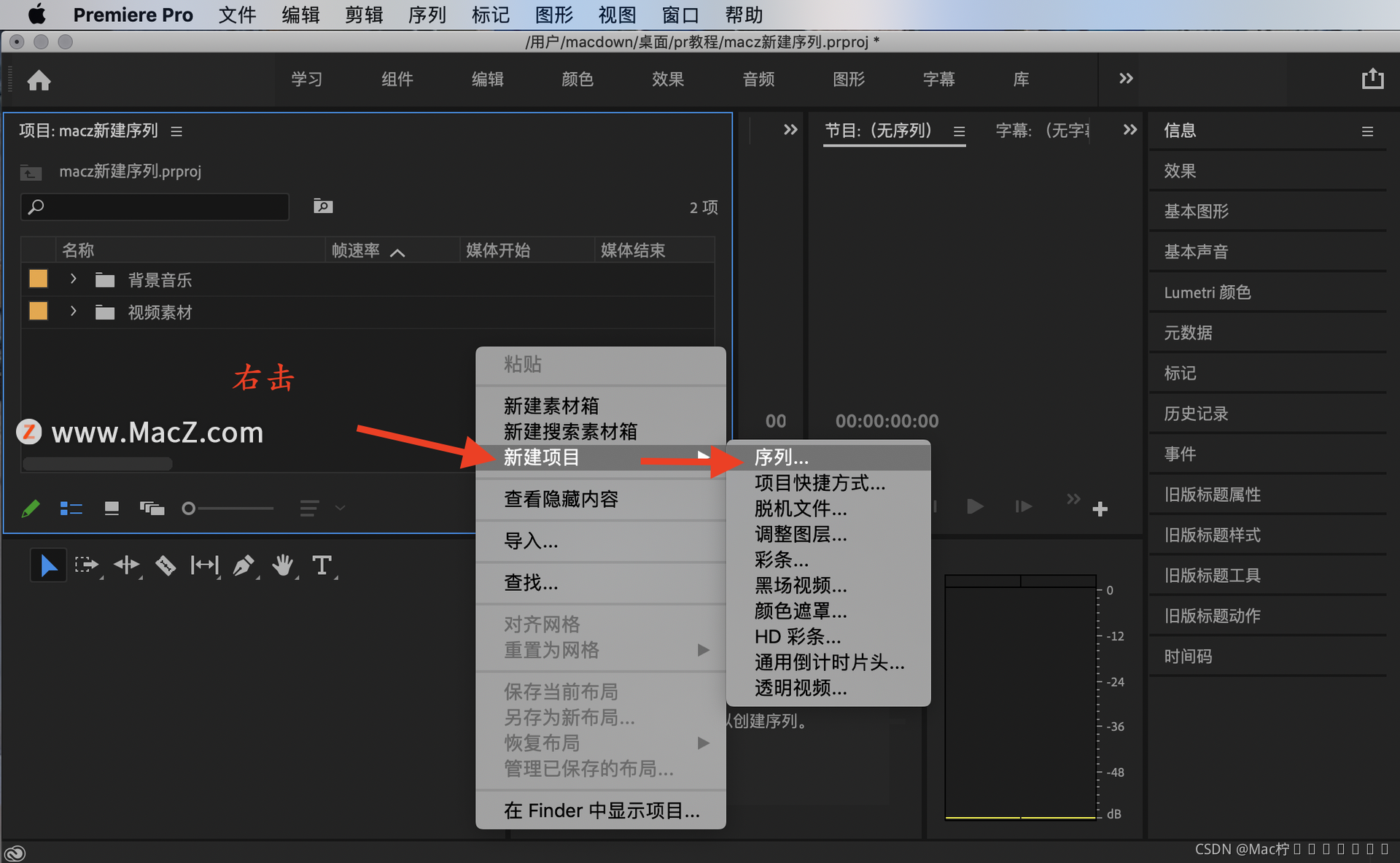Open the 新建项目 submenu entry
This screenshot has width=1400, height=863.
(x=601, y=457)
